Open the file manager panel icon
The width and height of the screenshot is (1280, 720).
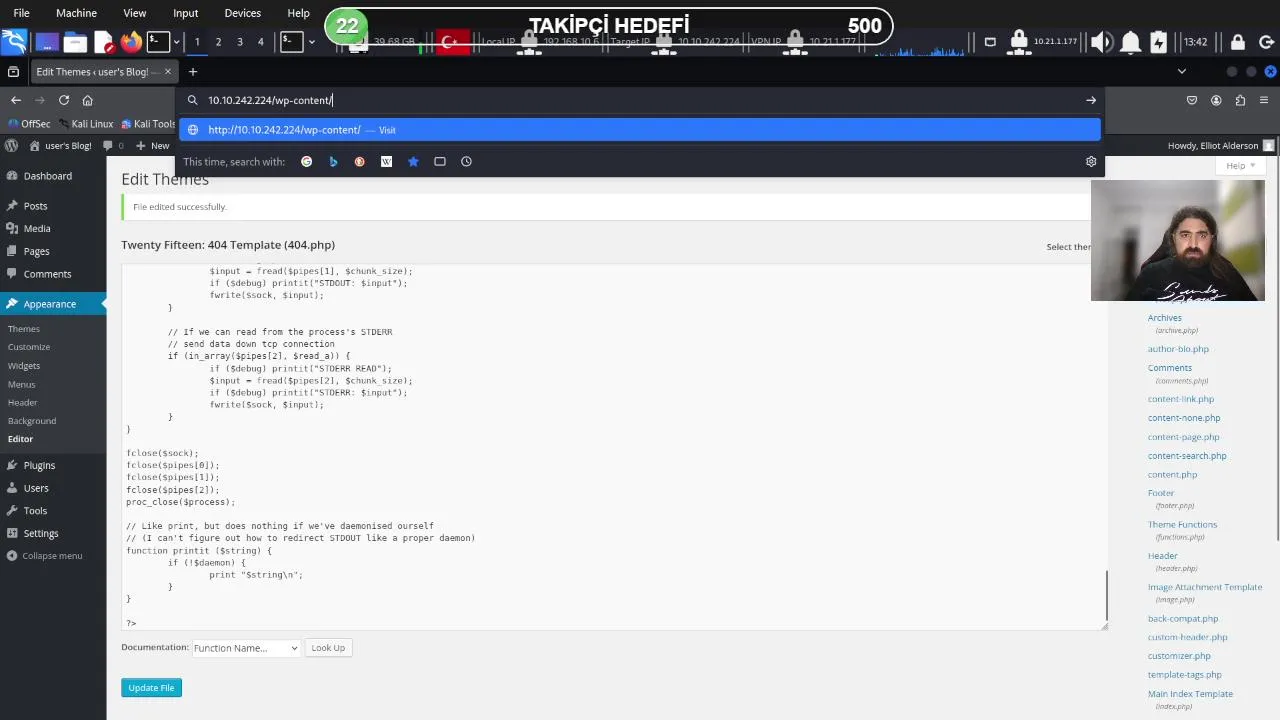pos(75,42)
